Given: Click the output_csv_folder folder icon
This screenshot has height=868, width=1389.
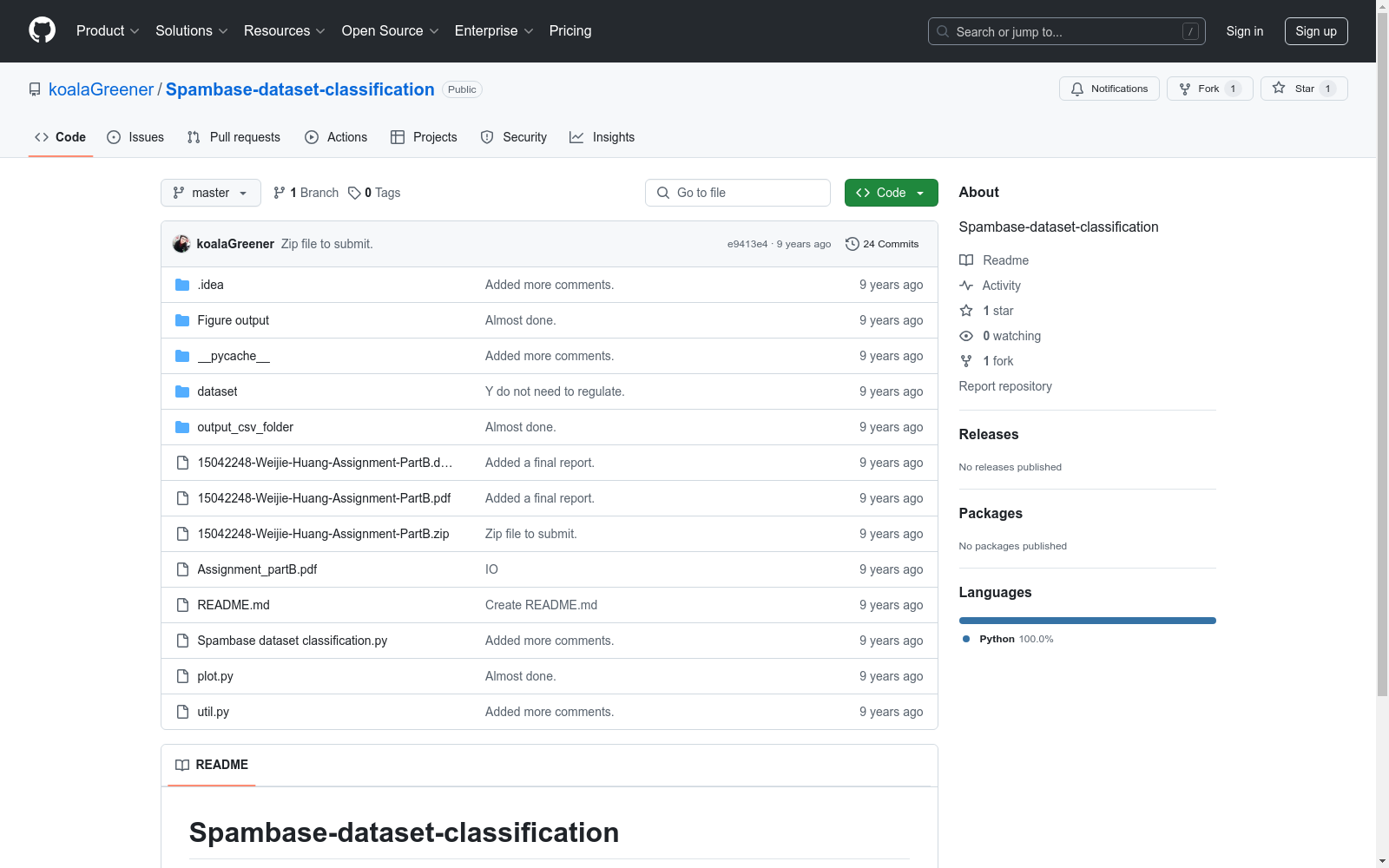Looking at the screenshot, I should point(182,427).
